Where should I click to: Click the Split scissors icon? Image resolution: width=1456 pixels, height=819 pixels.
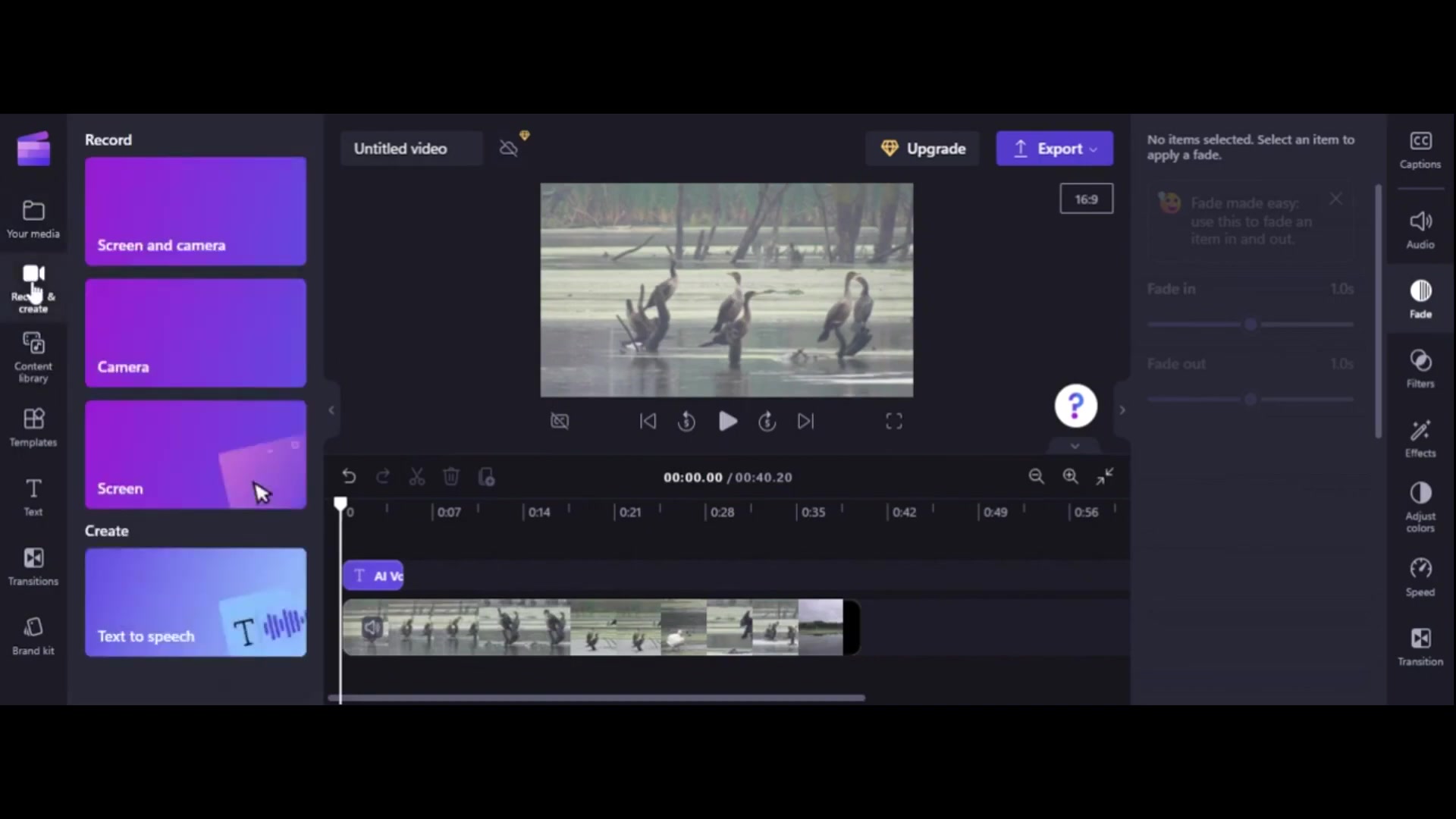(x=416, y=477)
